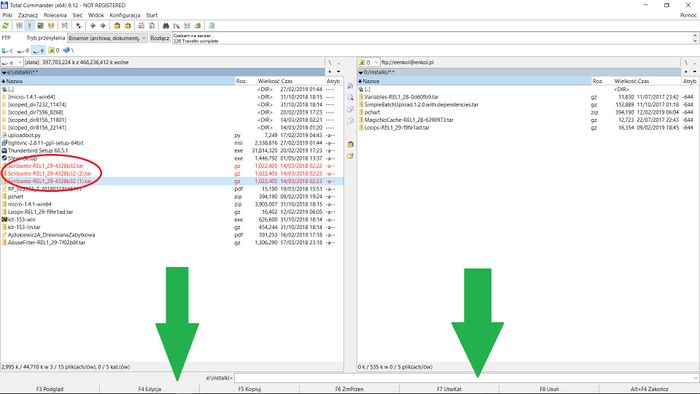The width and height of the screenshot is (700, 394).
Task: Open the transfer mode Binarnie dropdown
Action: coord(107,38)
